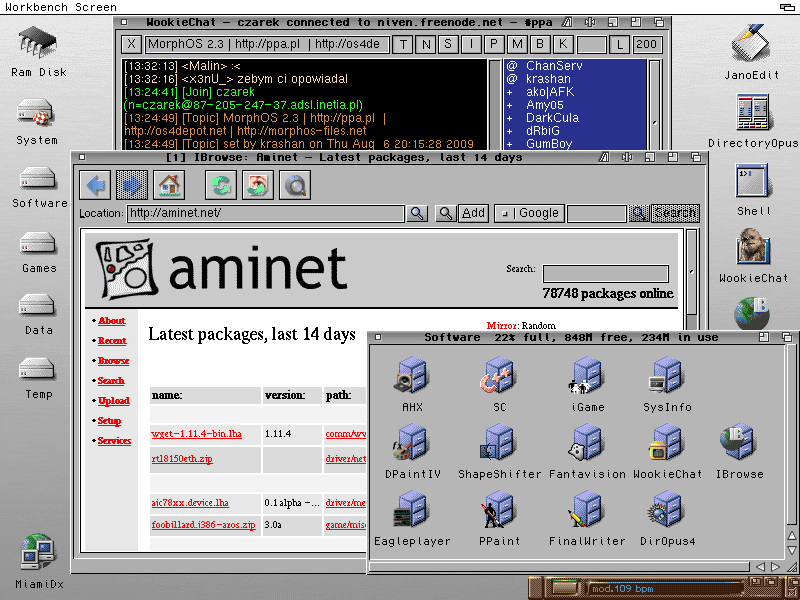
Task: Click the load images icon in IBrowse
Action: (x=258, y=185)
